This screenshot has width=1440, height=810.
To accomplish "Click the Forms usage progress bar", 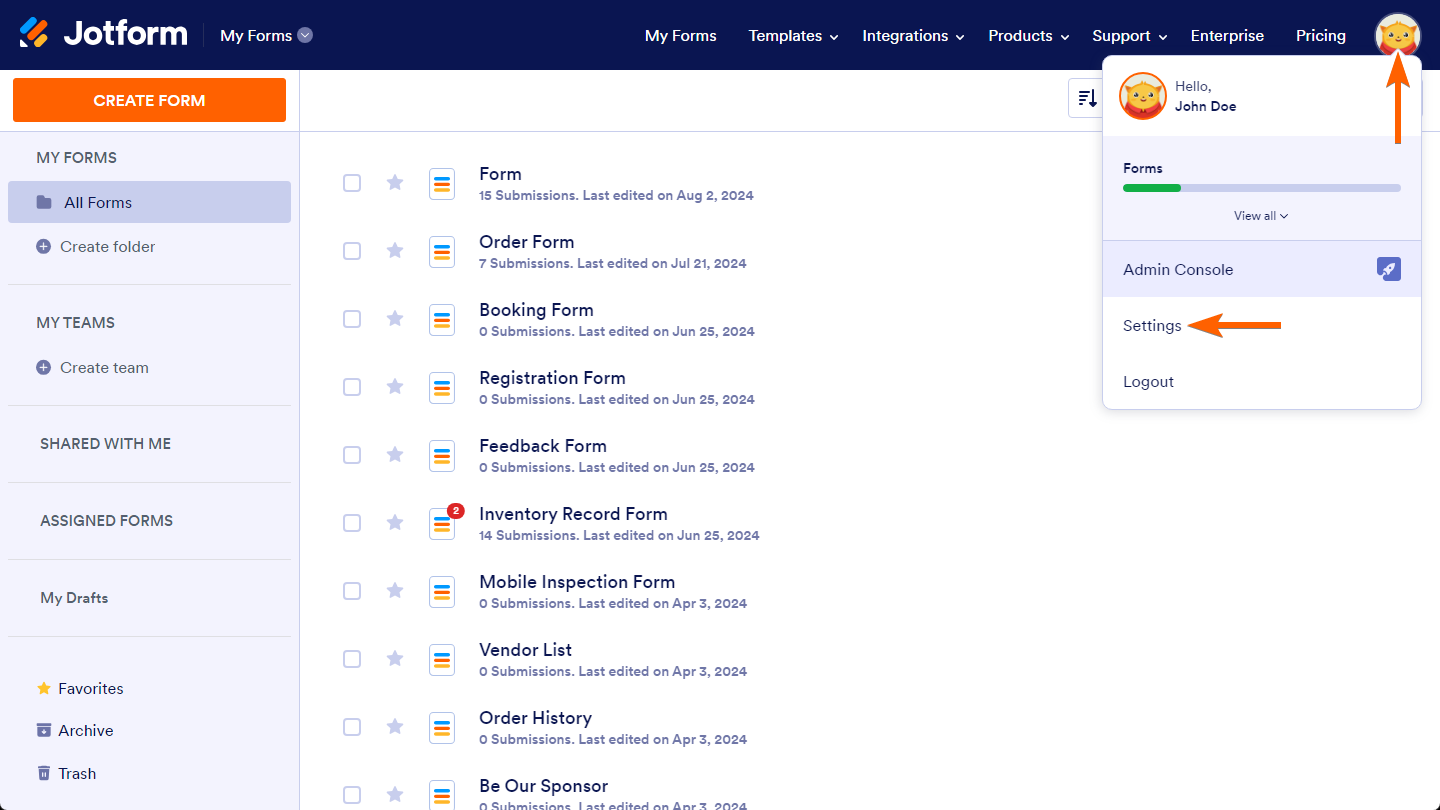I will [1262, 188].
